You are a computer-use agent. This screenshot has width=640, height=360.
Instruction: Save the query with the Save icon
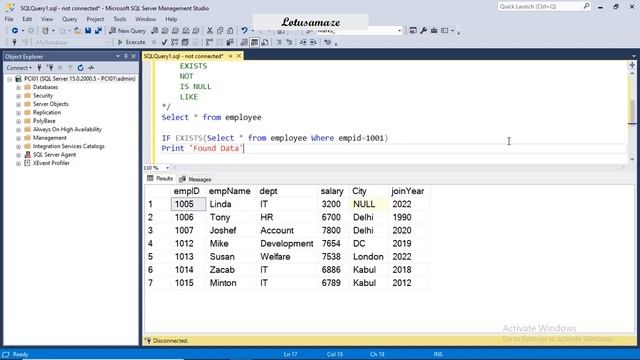[x=88, y=31]
